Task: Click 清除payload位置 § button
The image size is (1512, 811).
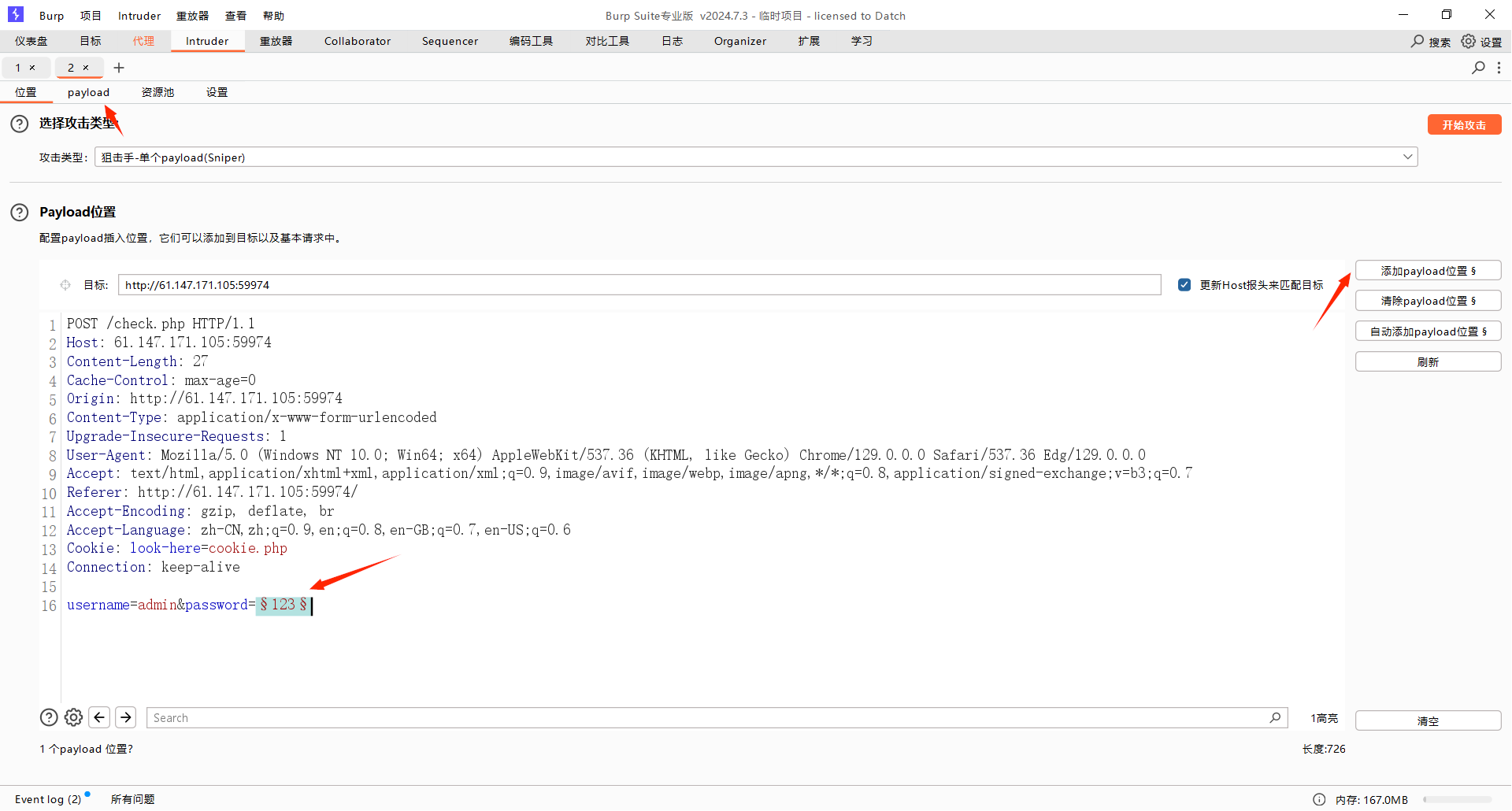Action: click(1428, 301)
